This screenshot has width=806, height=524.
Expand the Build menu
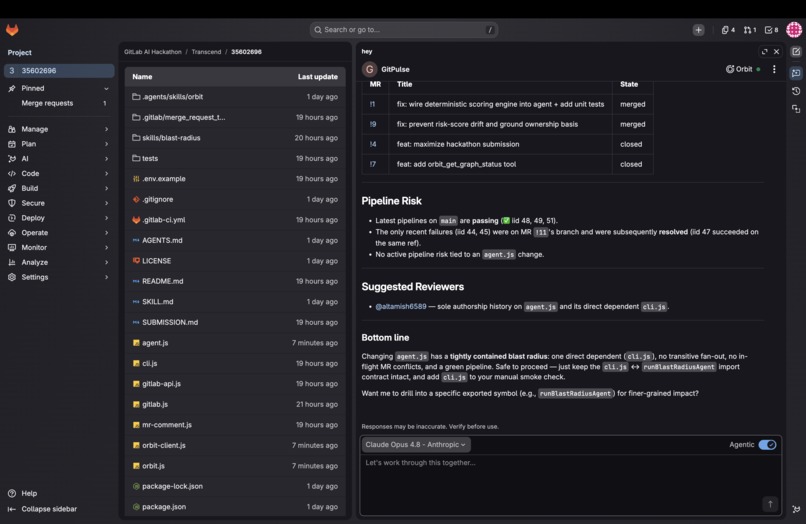coord(58,188)
